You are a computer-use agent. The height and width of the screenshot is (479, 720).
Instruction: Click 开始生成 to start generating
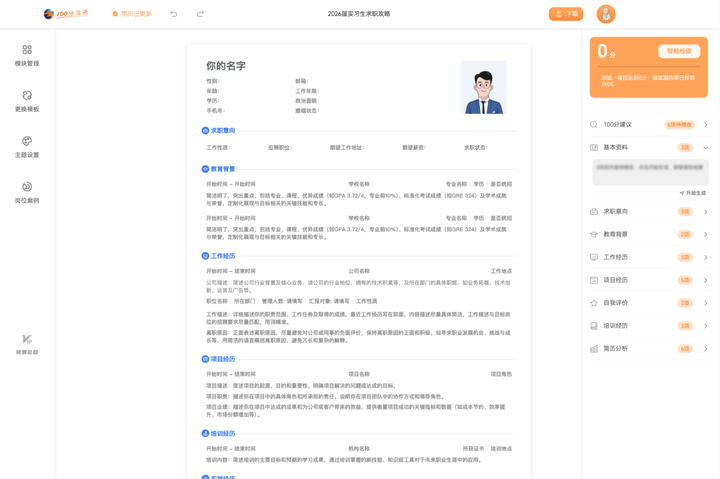[x=693, y=193]
